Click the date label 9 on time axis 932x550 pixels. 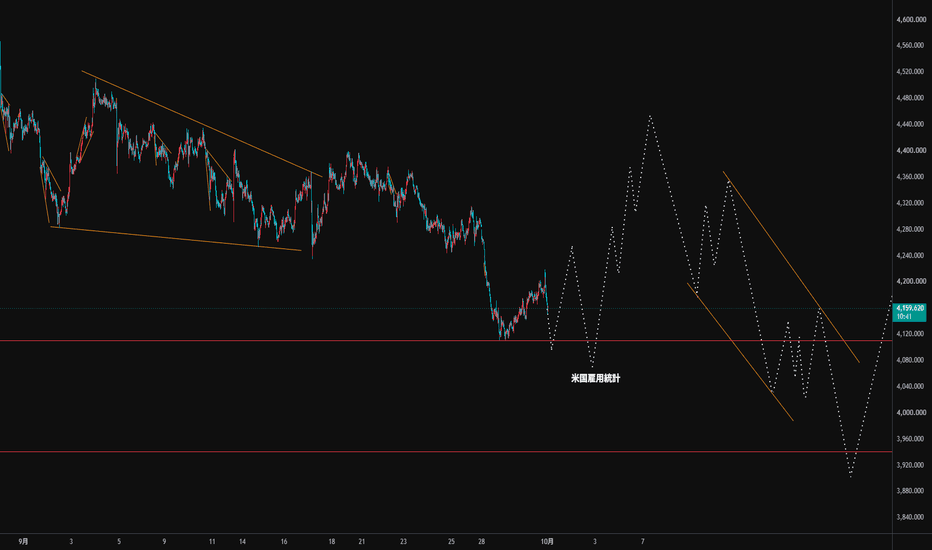pyautogui.click(x=165, y=542)
